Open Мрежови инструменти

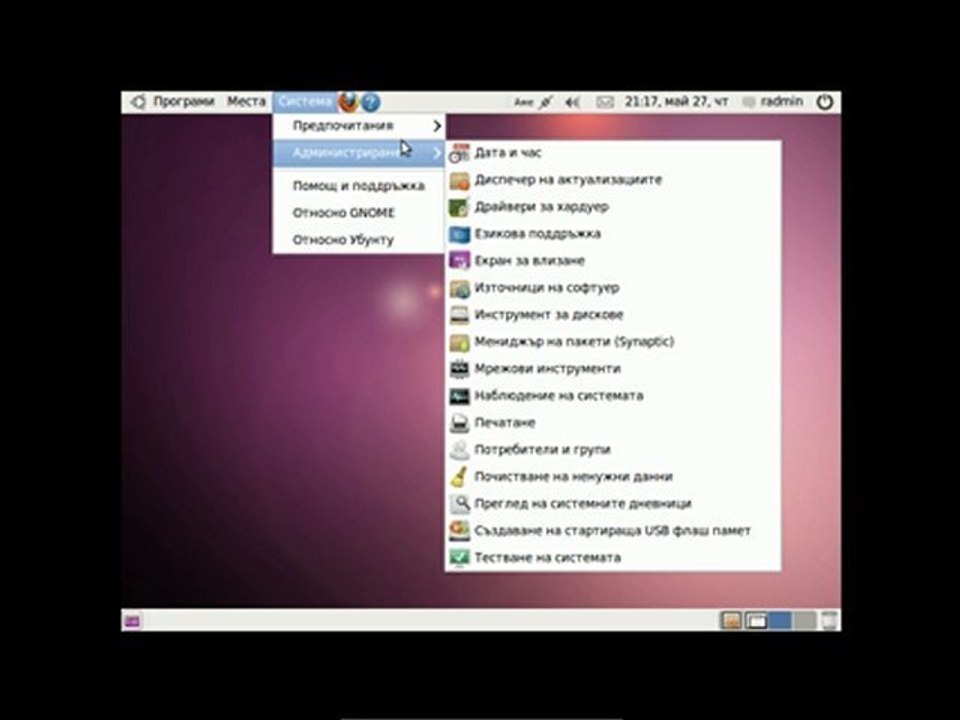[613, 369]
